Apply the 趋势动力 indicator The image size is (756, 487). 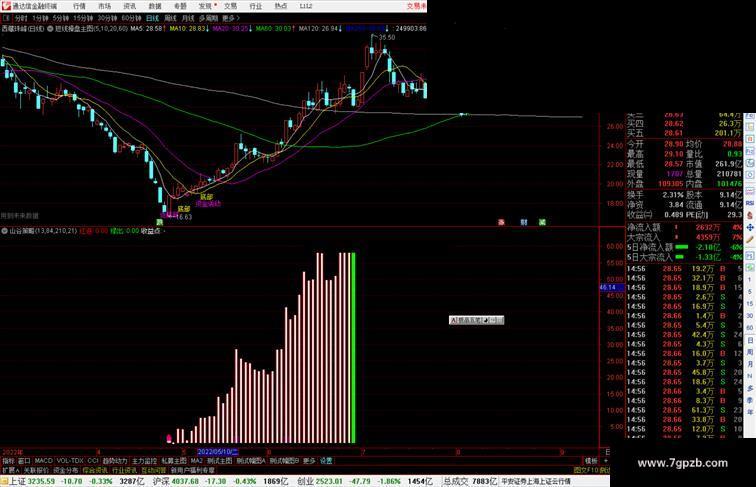[115, 461]
